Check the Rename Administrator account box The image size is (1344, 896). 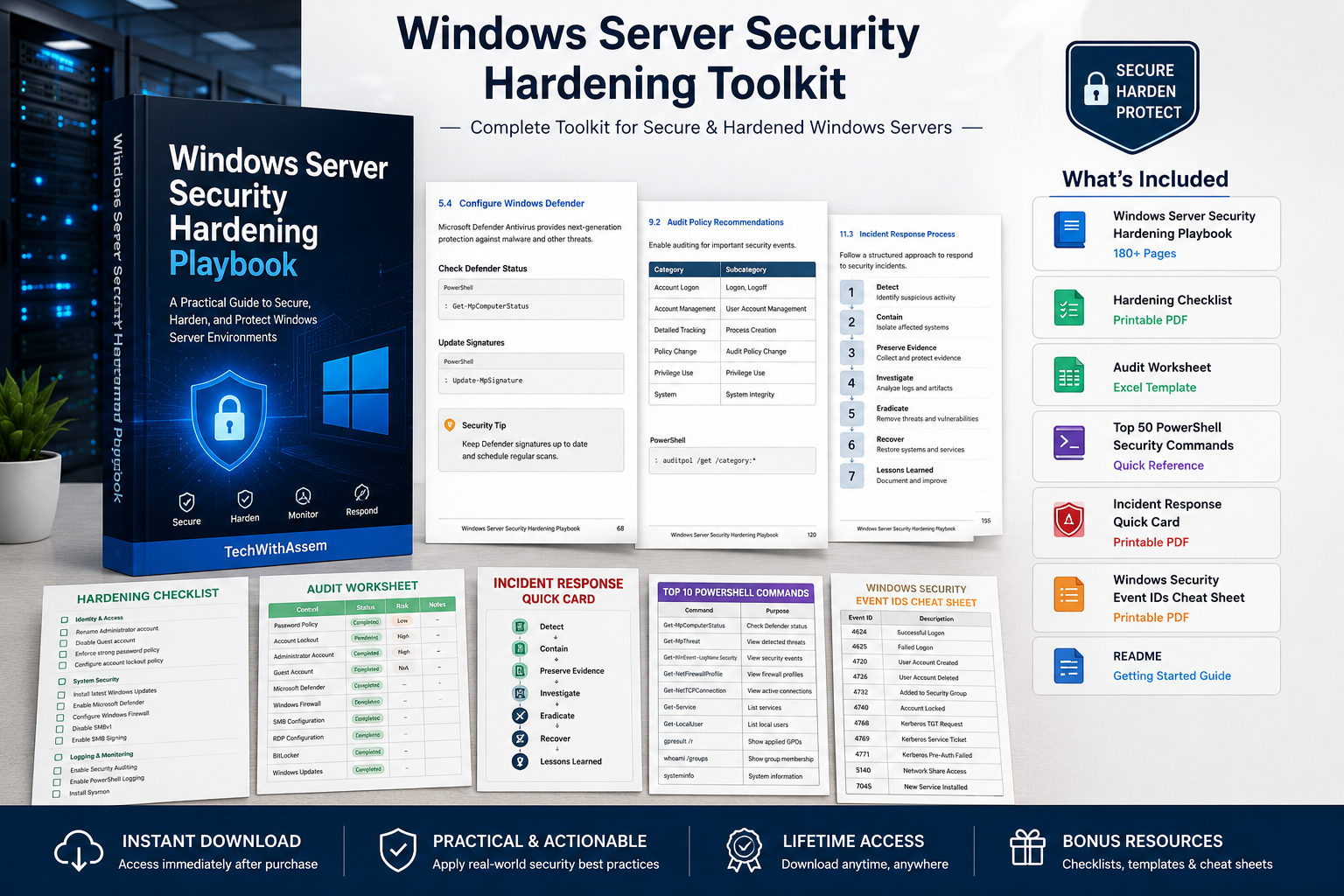64,632
